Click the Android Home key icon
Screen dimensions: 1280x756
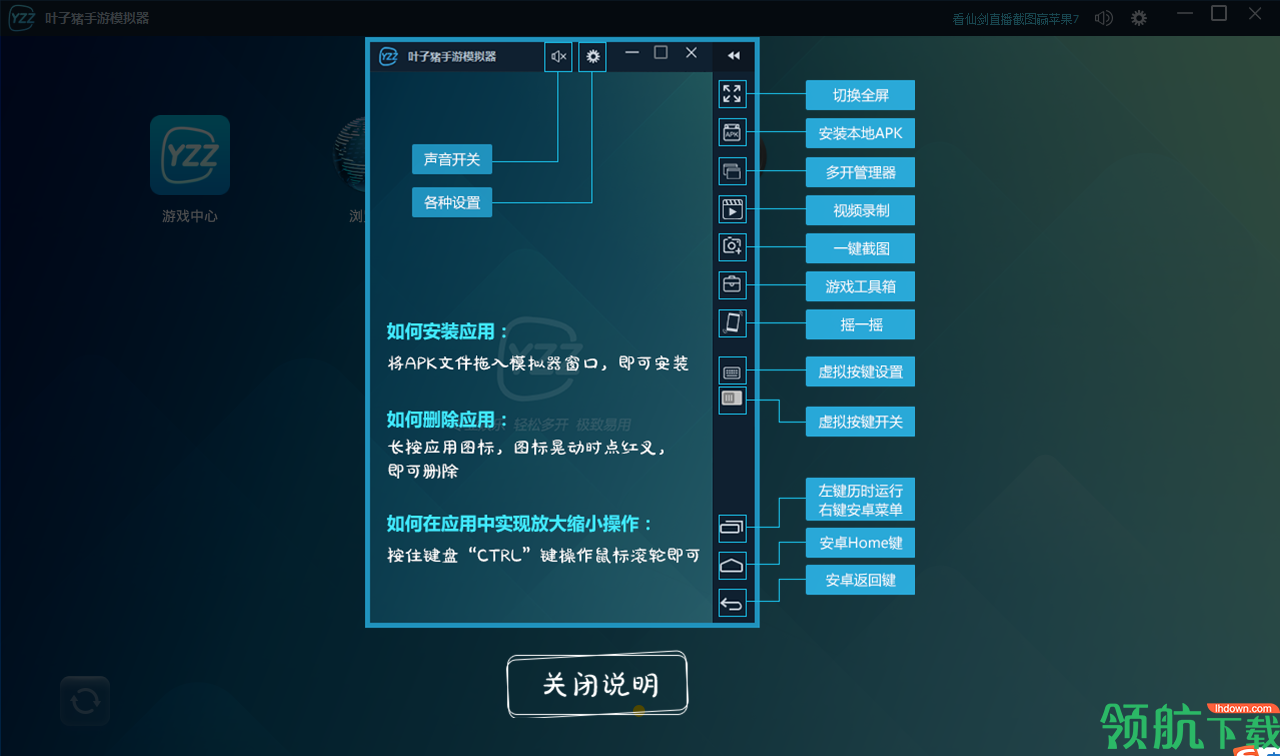tap(732, 565)
